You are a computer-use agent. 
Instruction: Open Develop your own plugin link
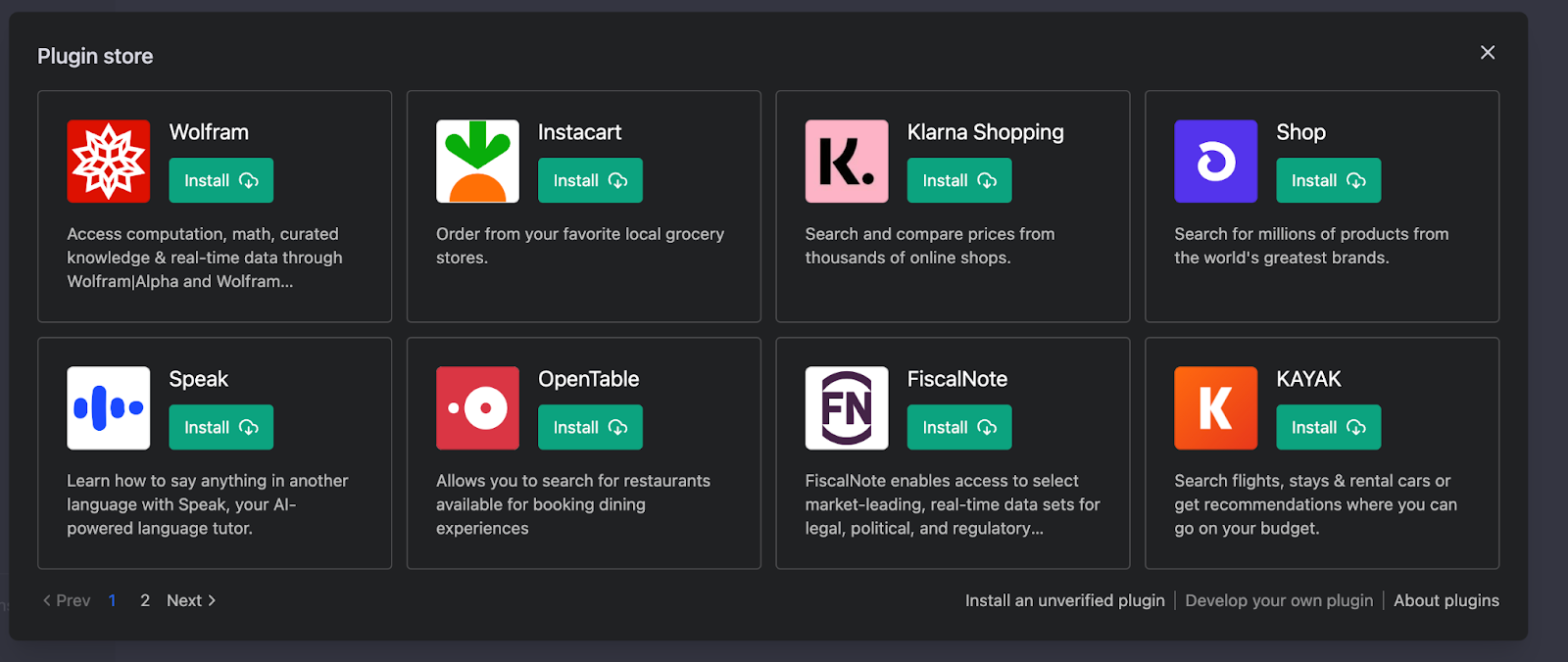click(x=1279, y=600)
